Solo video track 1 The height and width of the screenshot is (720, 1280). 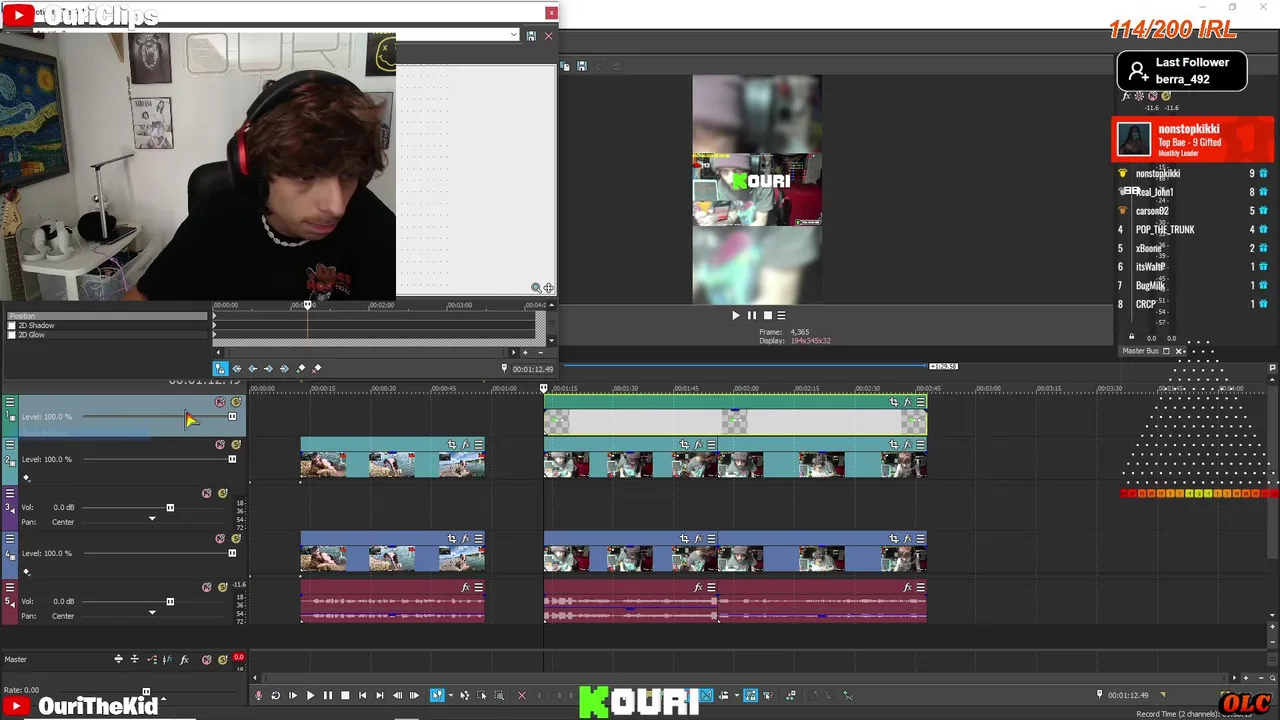[236, 402]
